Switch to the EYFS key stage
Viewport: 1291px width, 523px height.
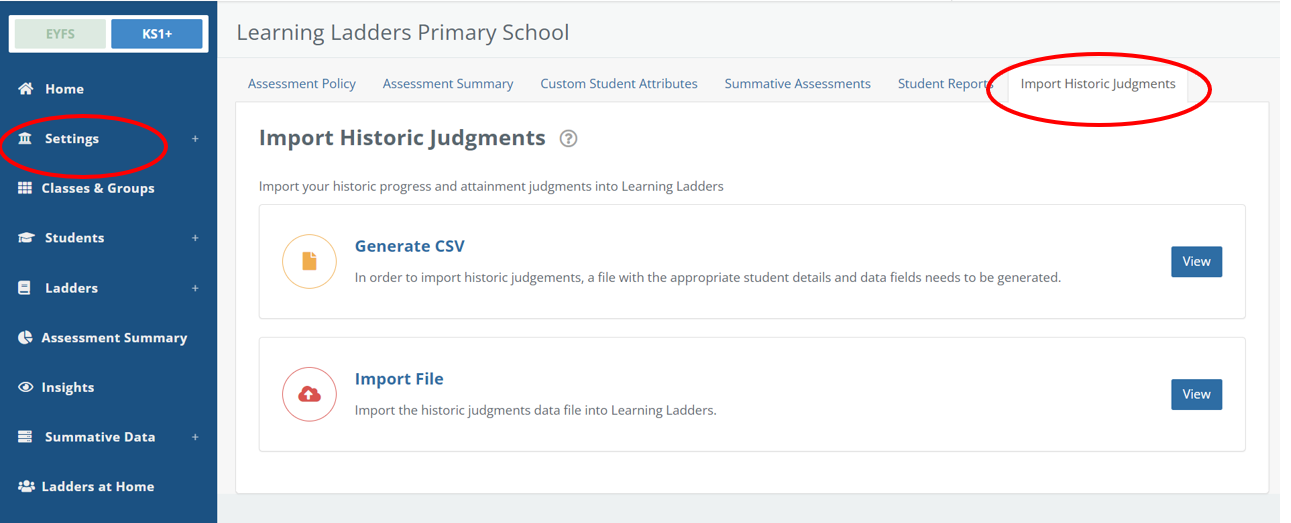60,34
